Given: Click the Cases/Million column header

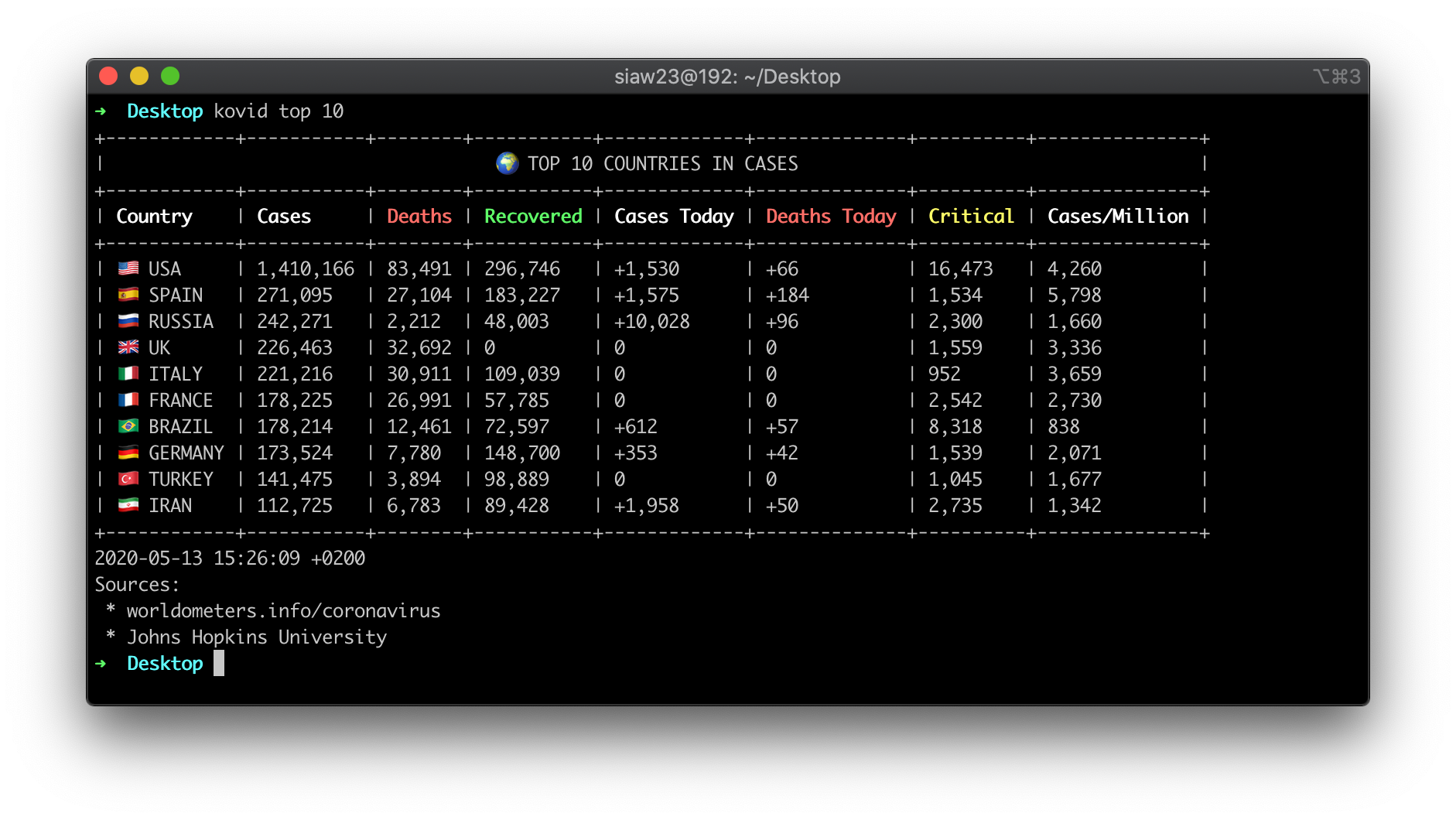Looking at the screenshot, I should (x=1118, y=217).
